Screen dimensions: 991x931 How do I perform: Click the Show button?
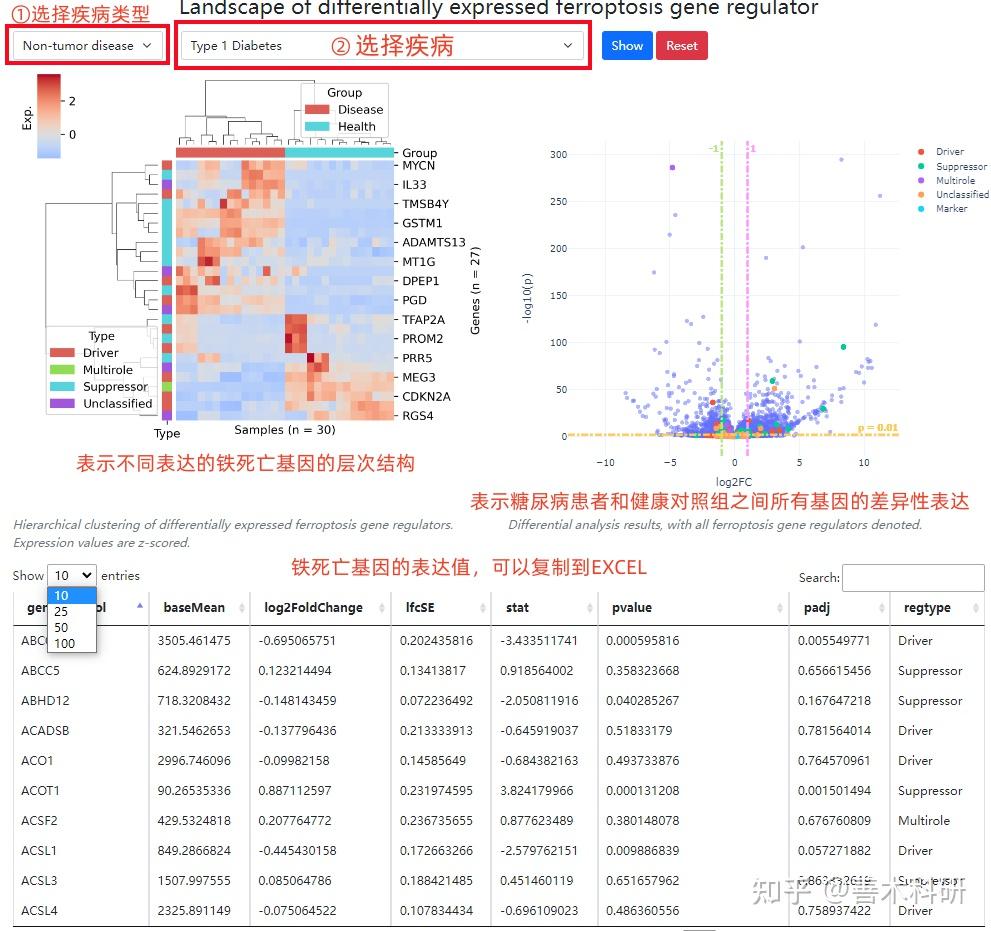[627, 45]
